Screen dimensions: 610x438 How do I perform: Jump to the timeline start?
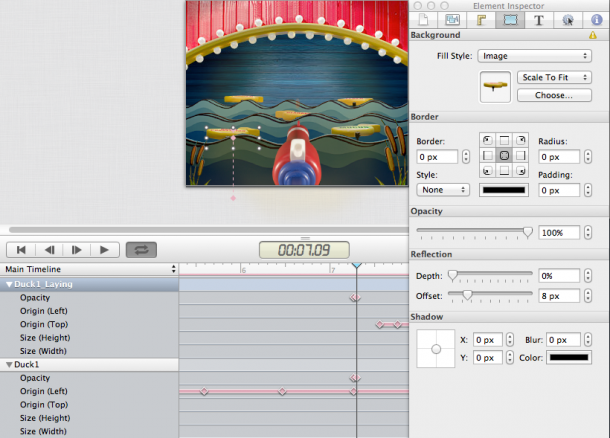pyautogui.click(x=20, y=250)
